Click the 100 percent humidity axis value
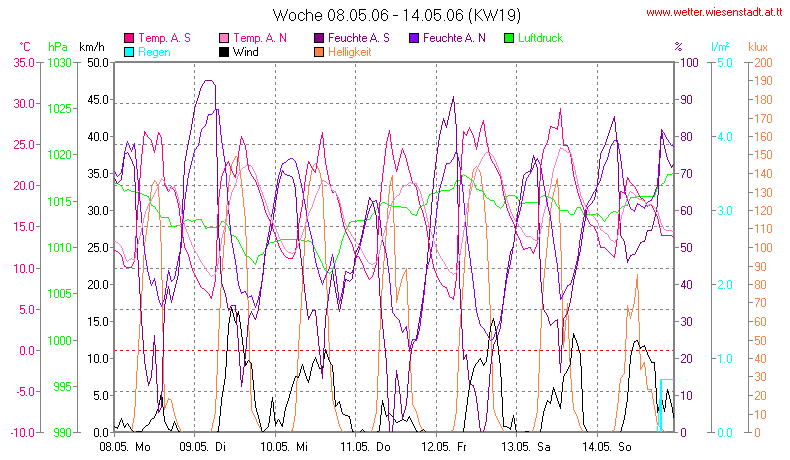The width and height of the screenshot is (790, 460). (689, 62)
